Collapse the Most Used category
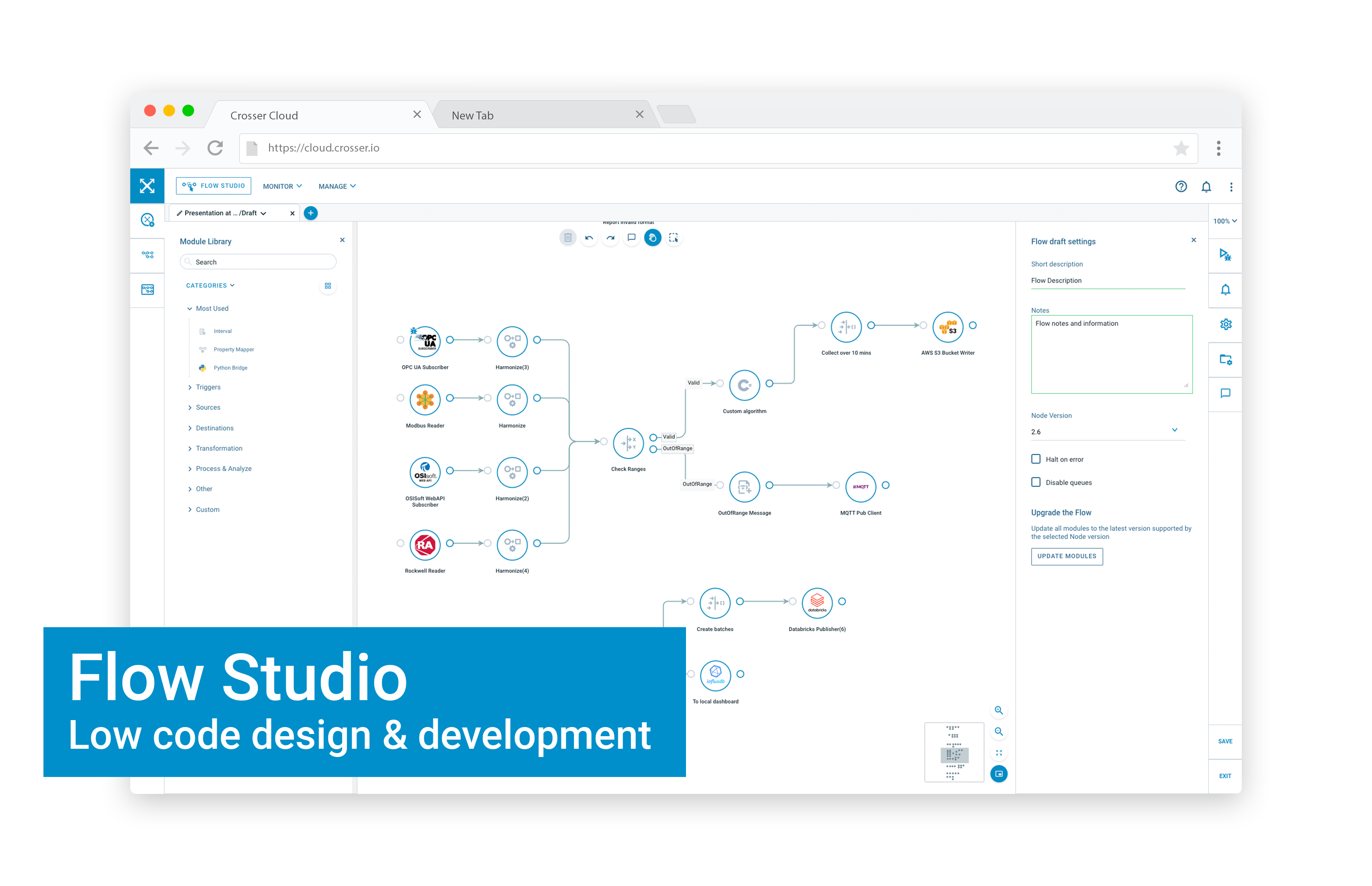Screen dimensions: 1372x886 coord(208,308)
